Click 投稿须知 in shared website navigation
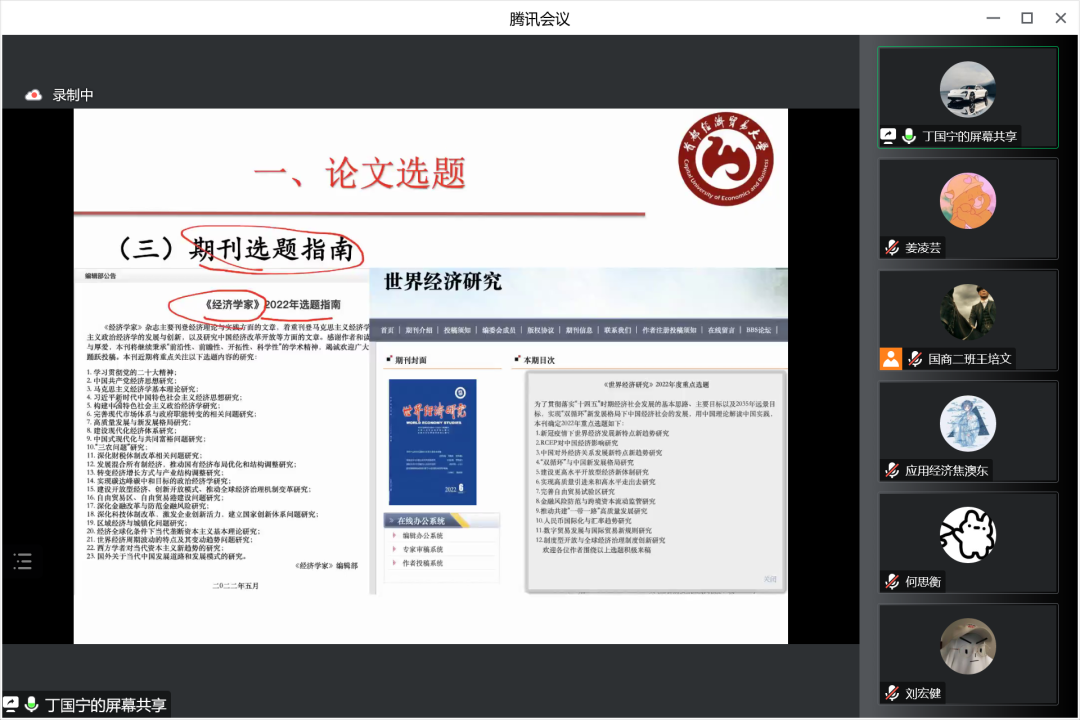 click(457, 330)
